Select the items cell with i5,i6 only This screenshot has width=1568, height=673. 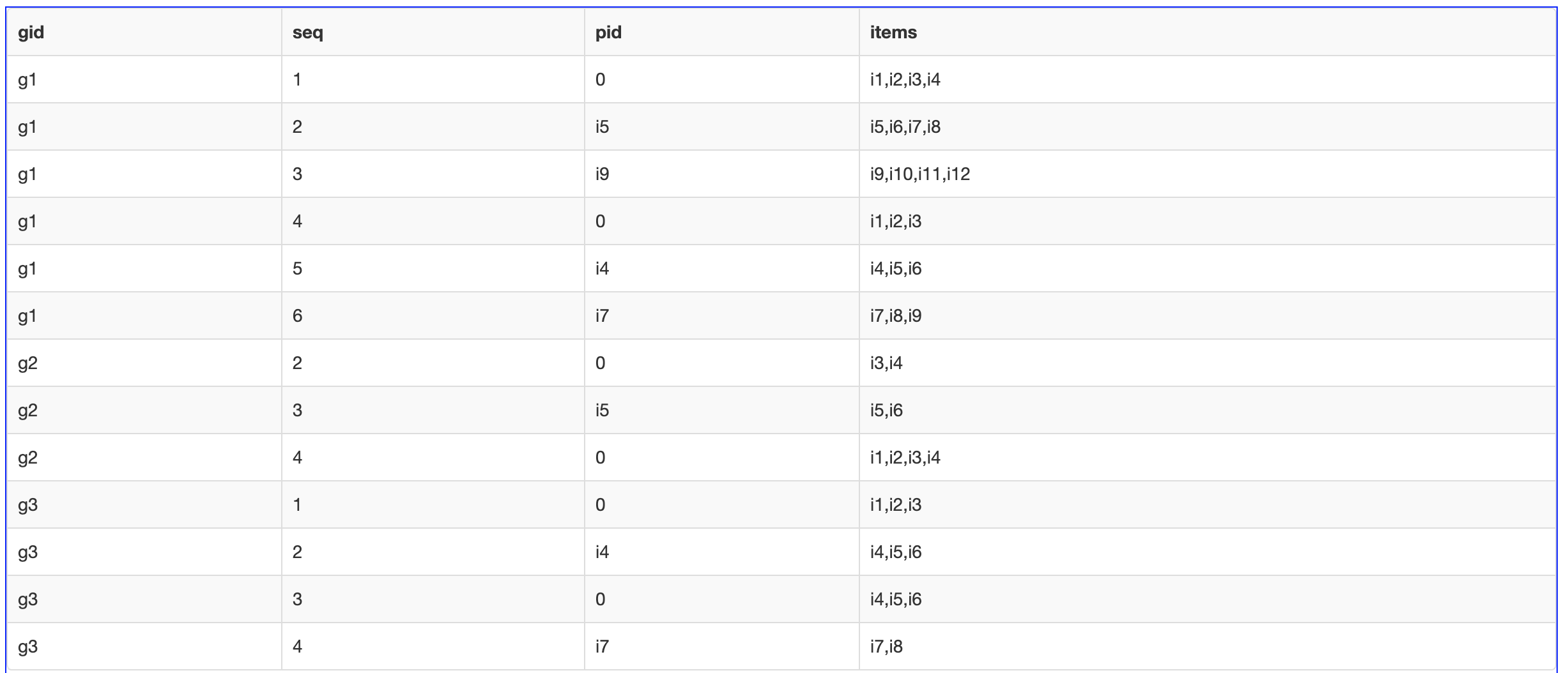[x=1208, y=410]
